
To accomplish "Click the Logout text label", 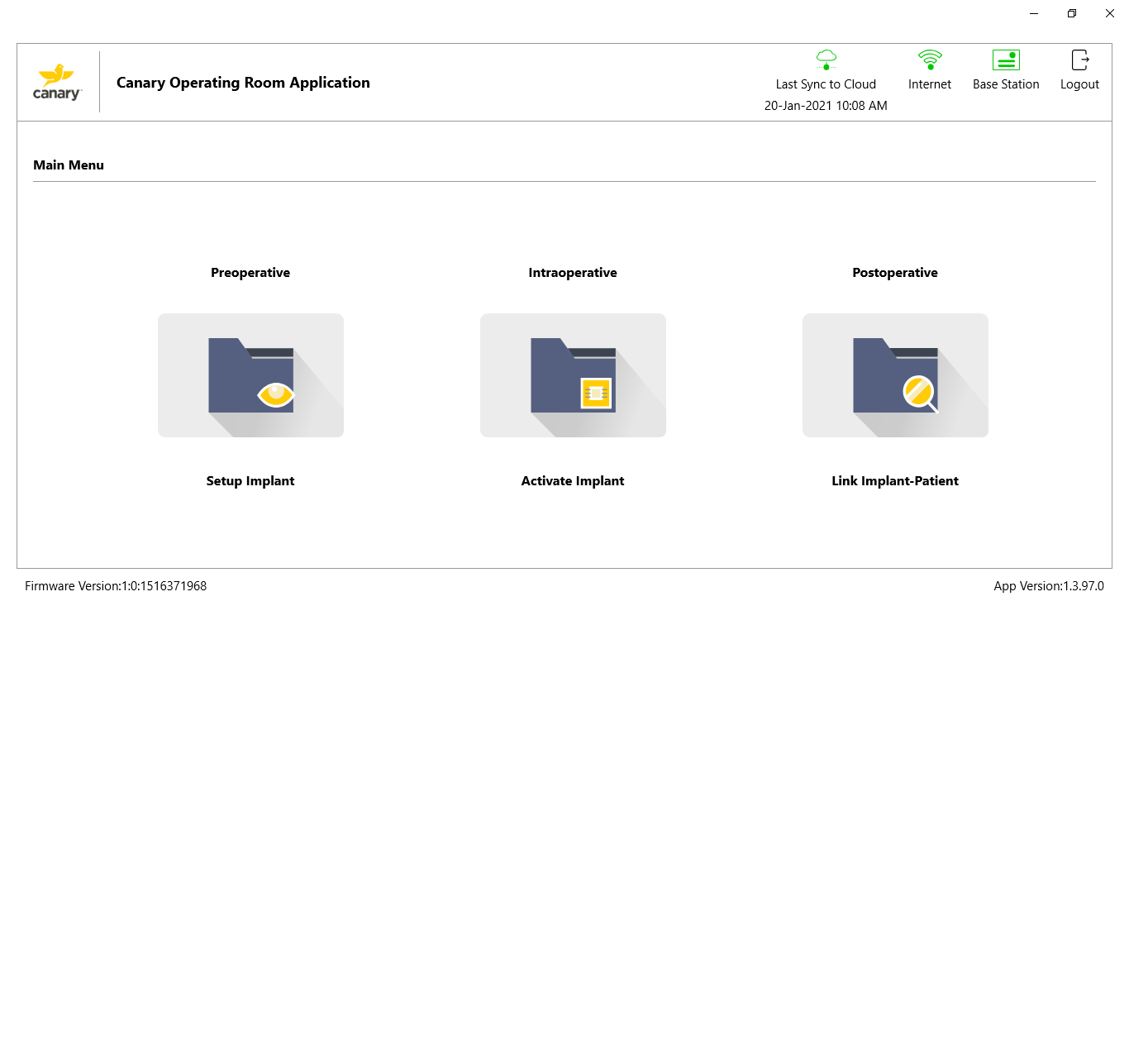I will (x=1079, y=84).
